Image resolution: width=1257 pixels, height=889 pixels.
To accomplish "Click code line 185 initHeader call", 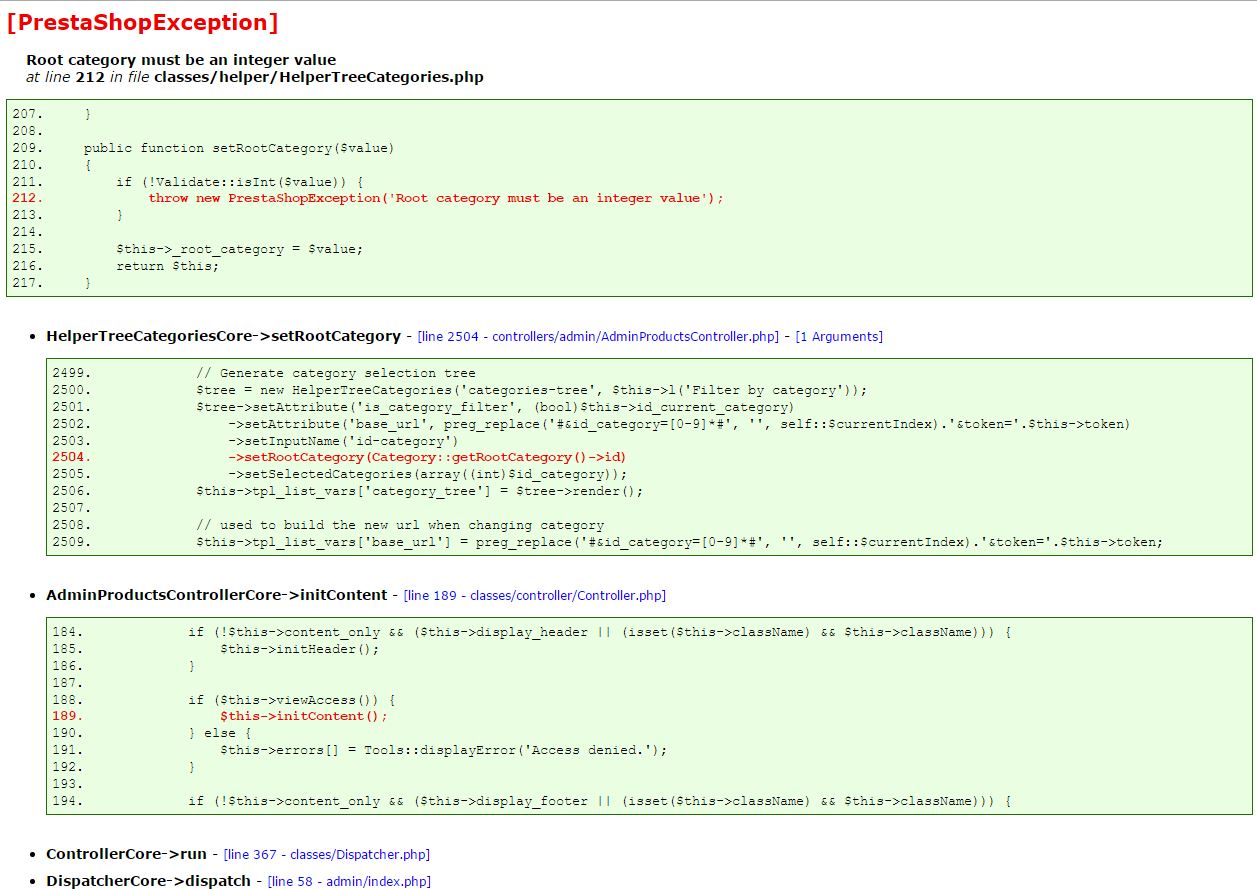I will [x=299, y=649].
